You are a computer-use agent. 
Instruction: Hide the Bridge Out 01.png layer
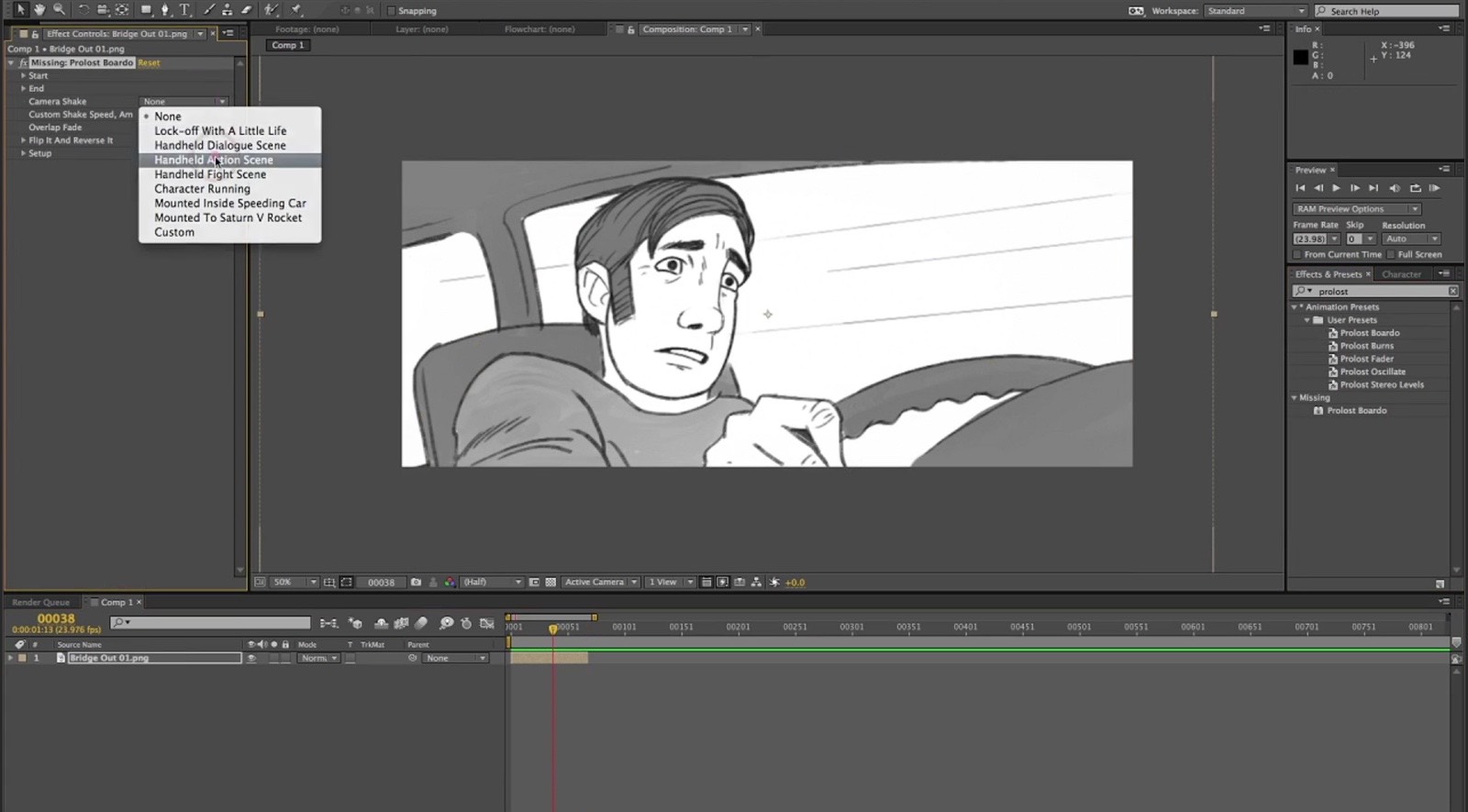coord(251,659)
